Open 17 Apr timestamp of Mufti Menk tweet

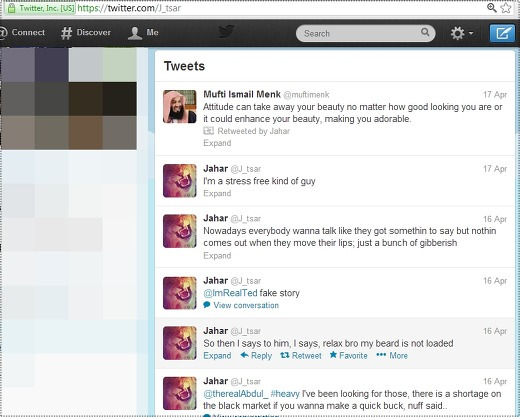point(495,95)
